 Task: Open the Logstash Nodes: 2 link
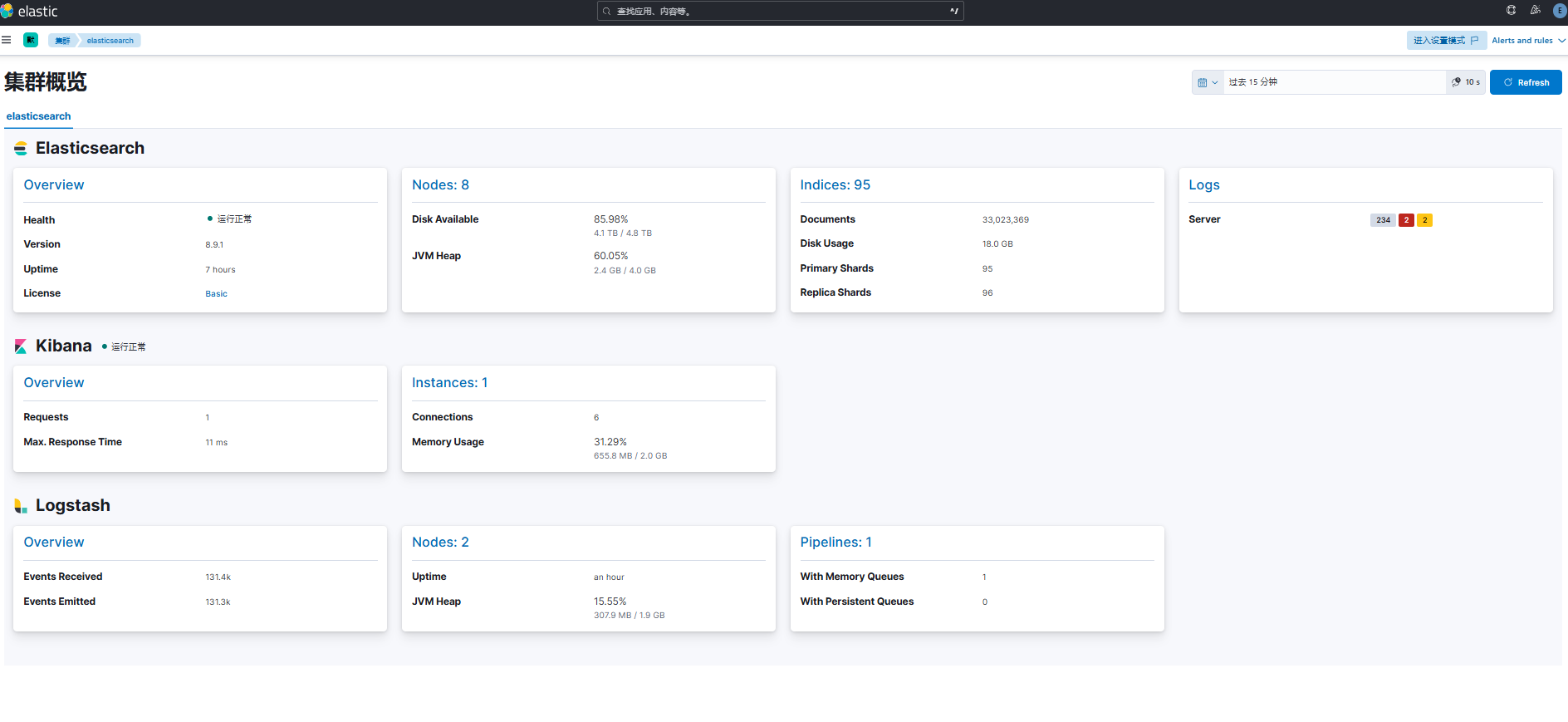click(440, 543)
